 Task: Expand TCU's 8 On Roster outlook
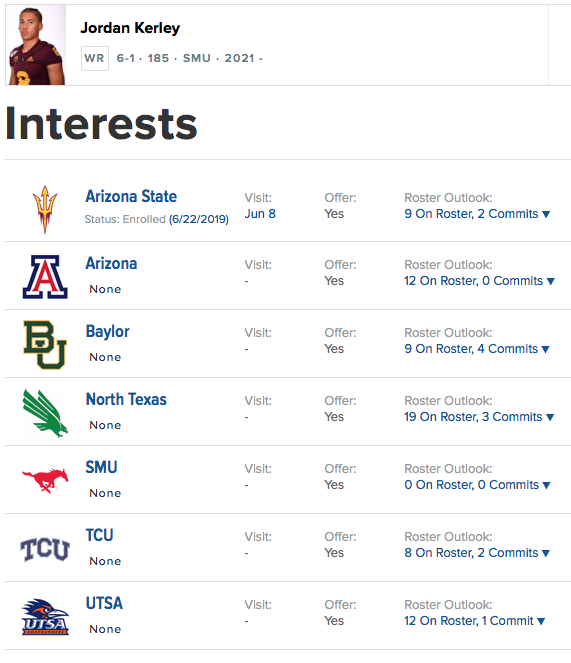(477, 553)
